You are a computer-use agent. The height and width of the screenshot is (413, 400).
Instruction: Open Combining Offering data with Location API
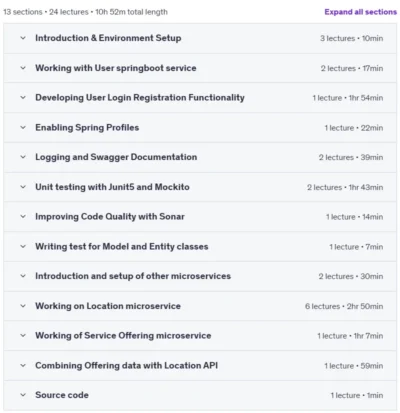[127, 366]
